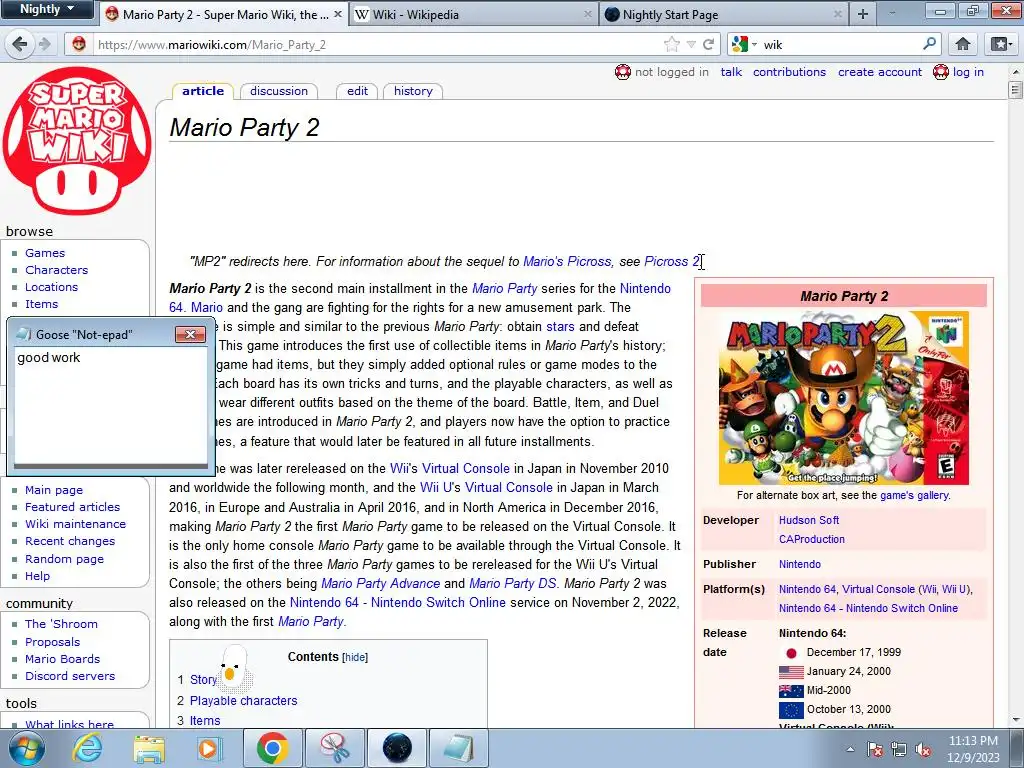Click the Australia flag icon by Mid-2000
Viewport: 1024px width, 768px height.
pyautogui.click(x=791, y=690)
